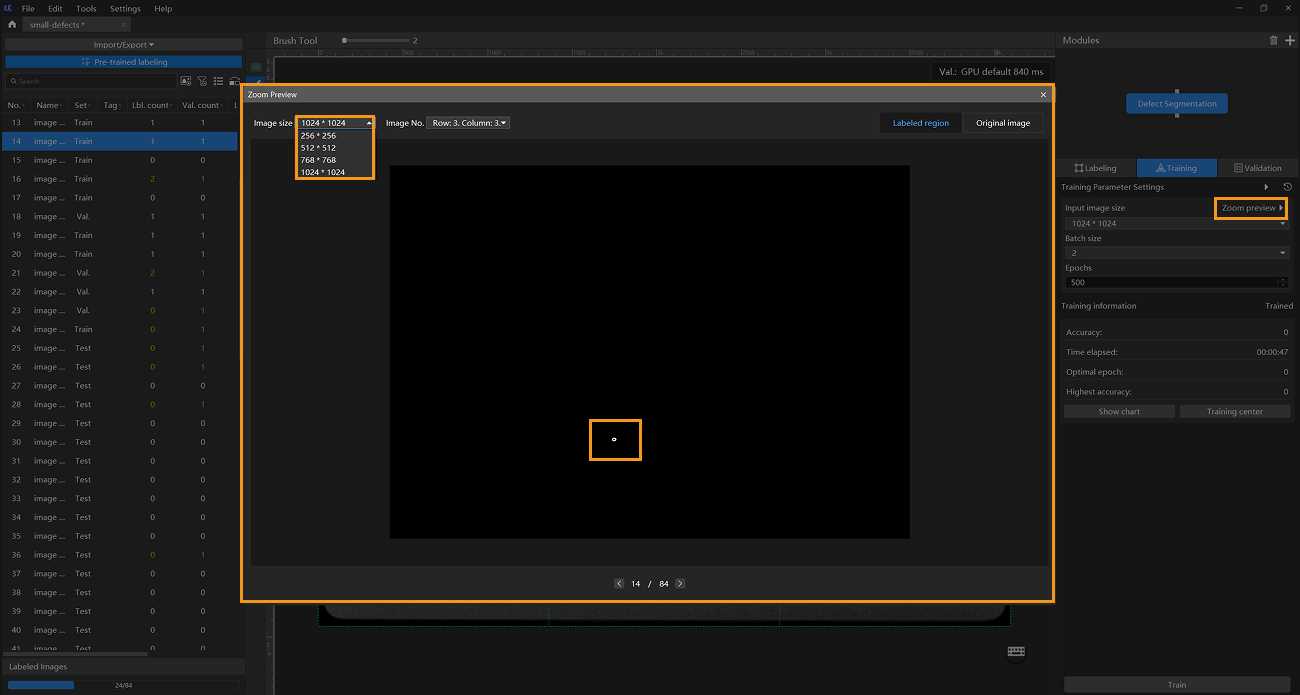Screen dimensions: 1300x695
Task: Click the Show chart button
Action: [x=1119, y=411]
